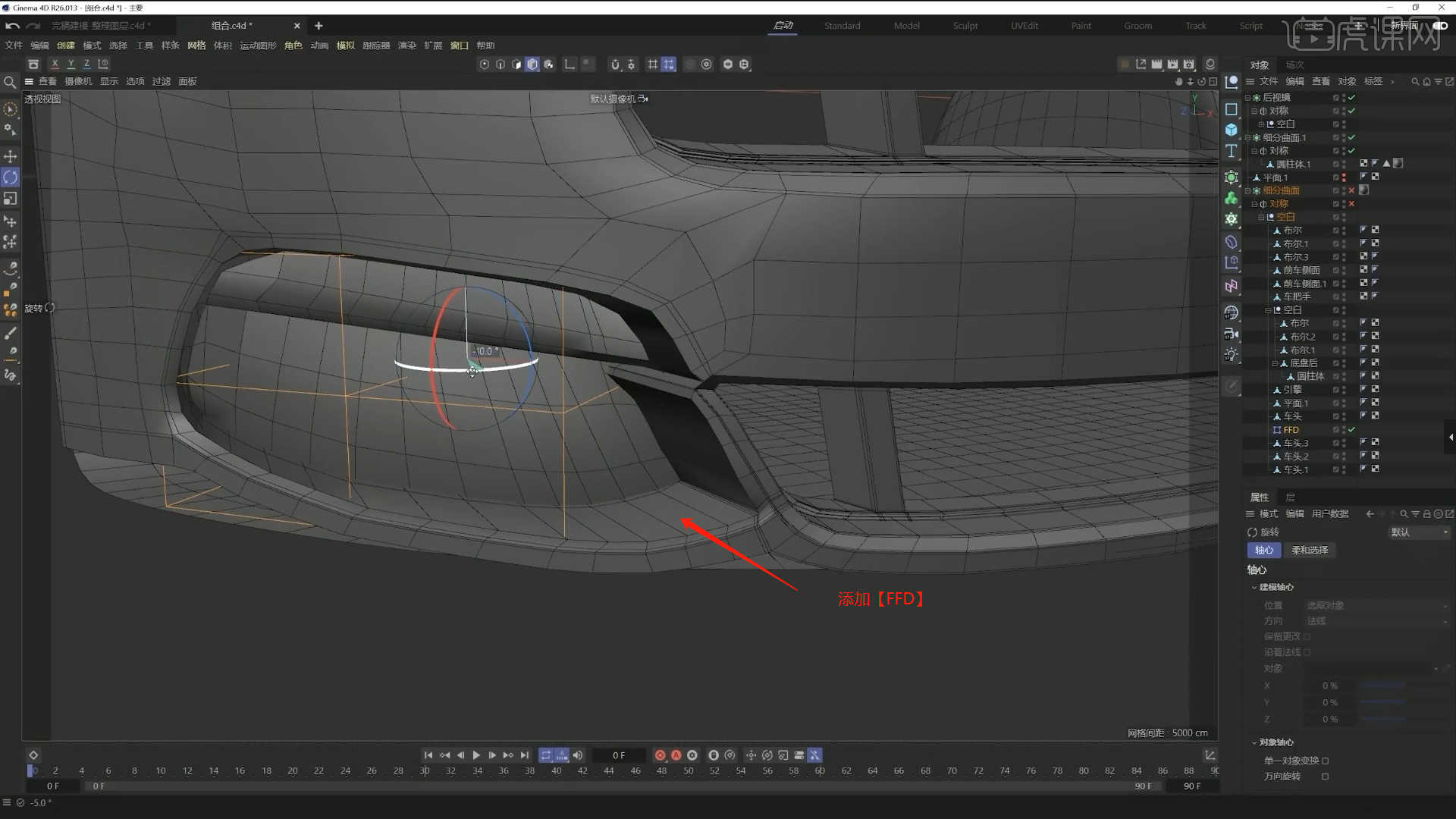
Task: Collapse the orange 细分曲面 tree node
Action: [1247, 191]
